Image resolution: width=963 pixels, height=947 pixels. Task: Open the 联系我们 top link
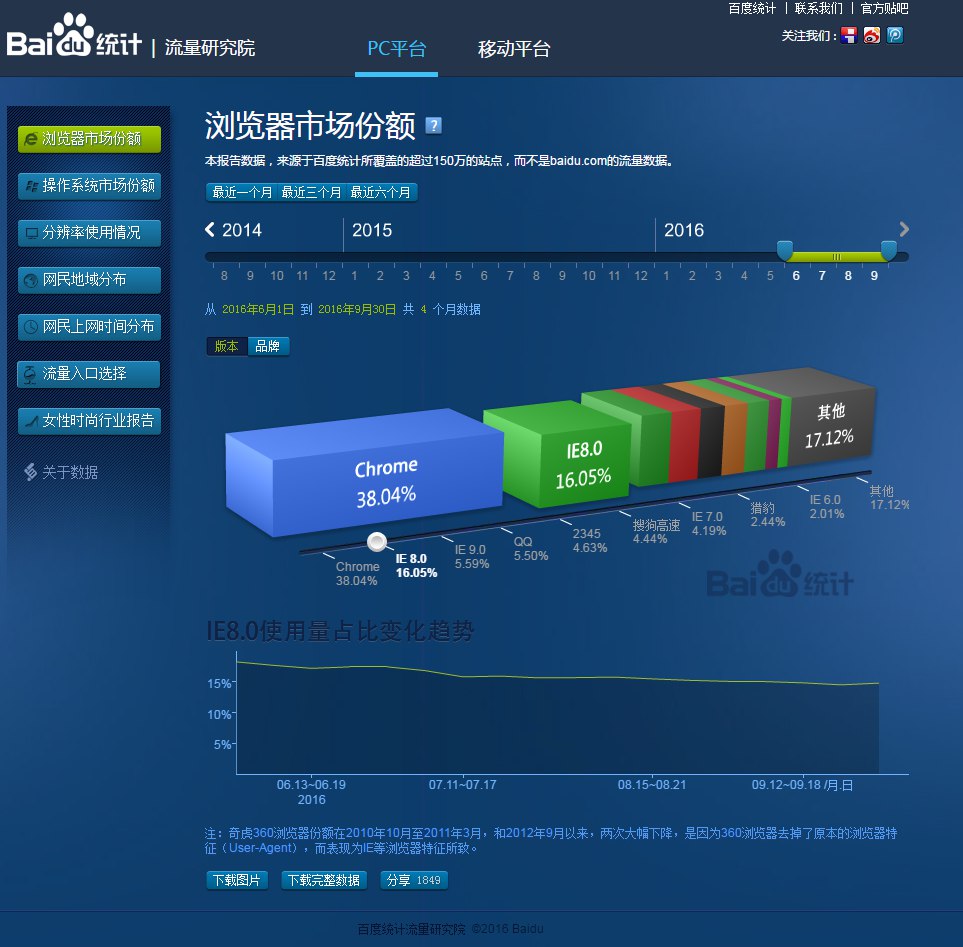click(x=819, y=9)
